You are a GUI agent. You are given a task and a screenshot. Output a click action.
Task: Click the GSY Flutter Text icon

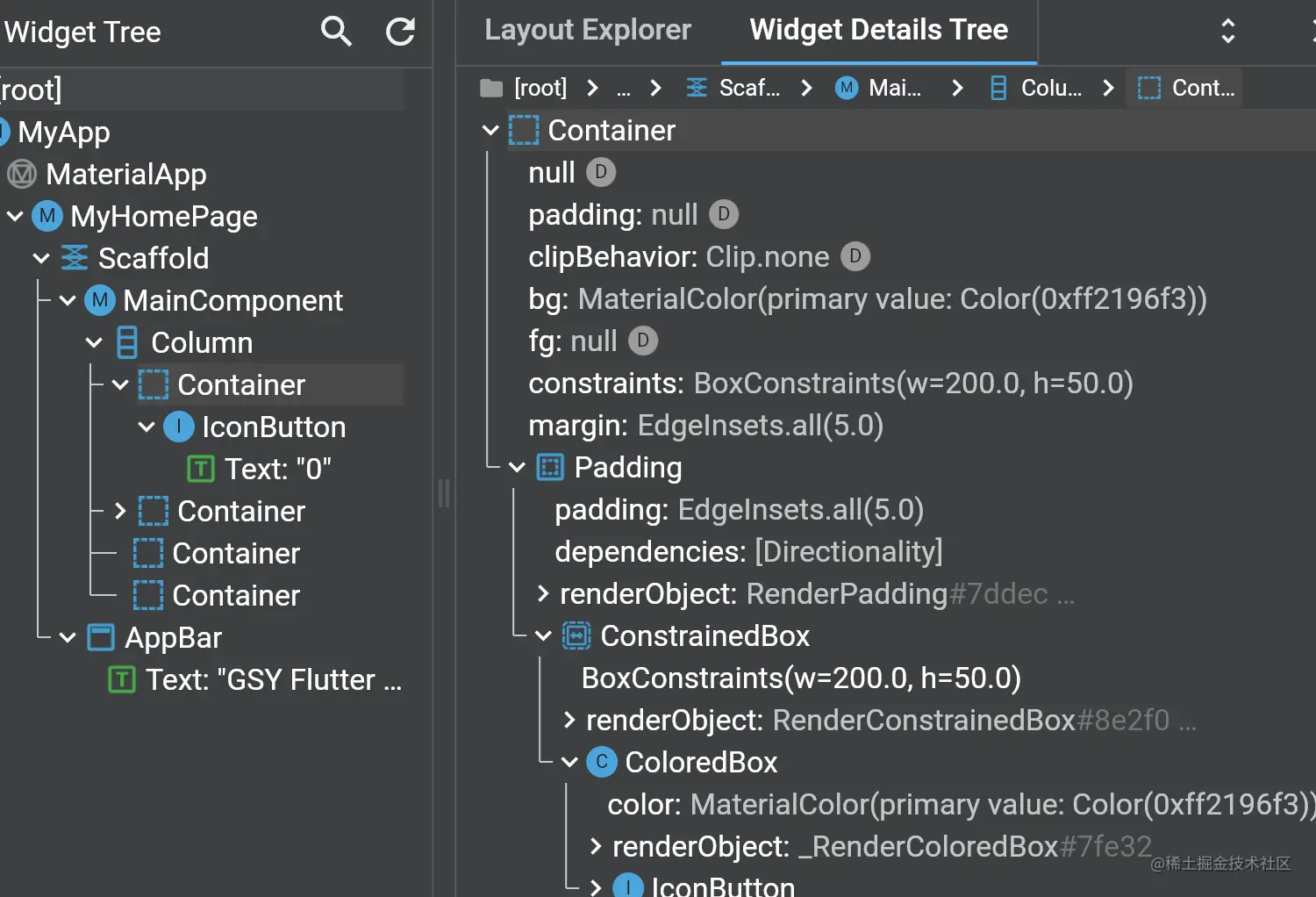coord(122,679)
